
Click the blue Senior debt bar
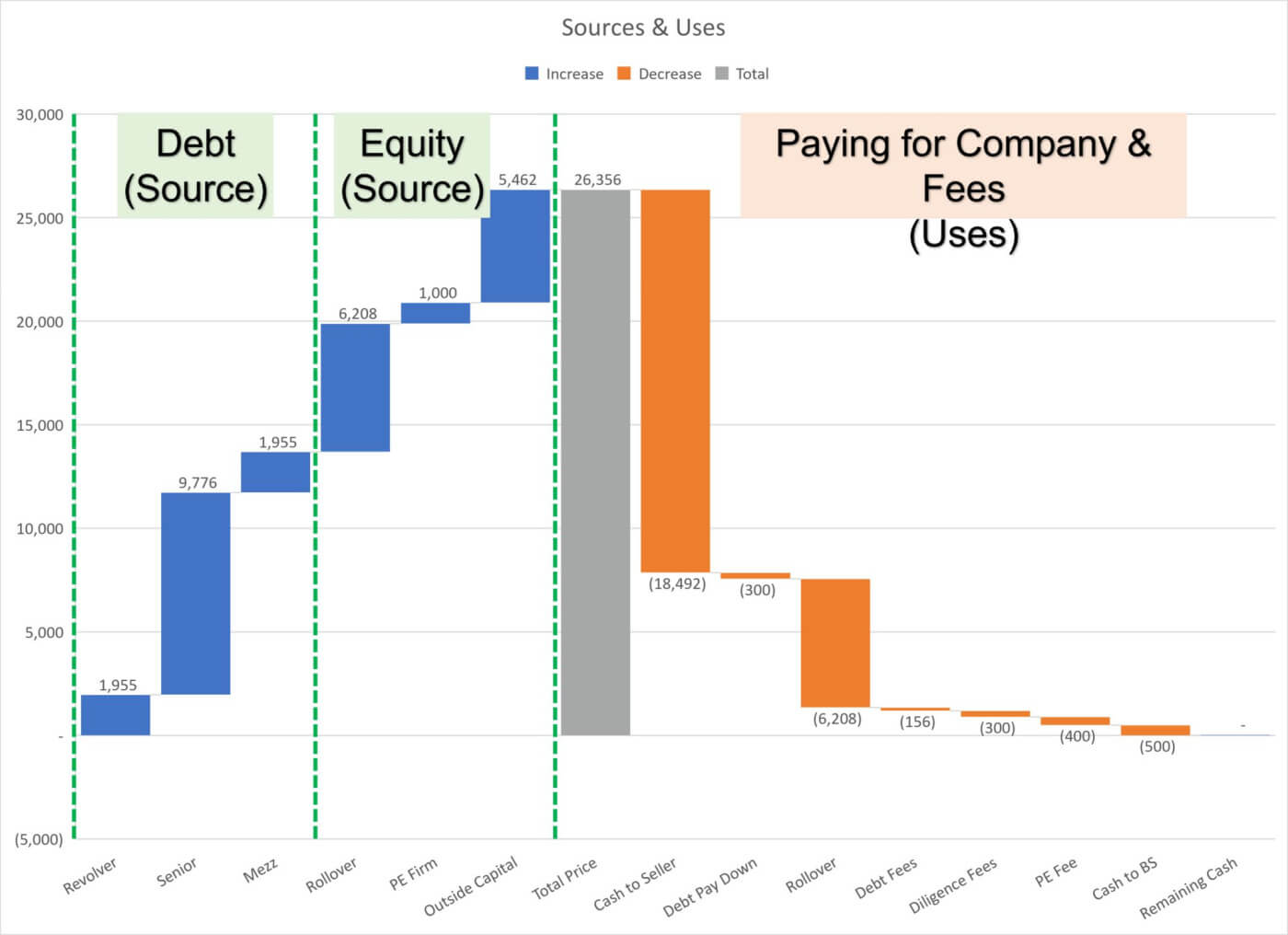coord(196,594)
